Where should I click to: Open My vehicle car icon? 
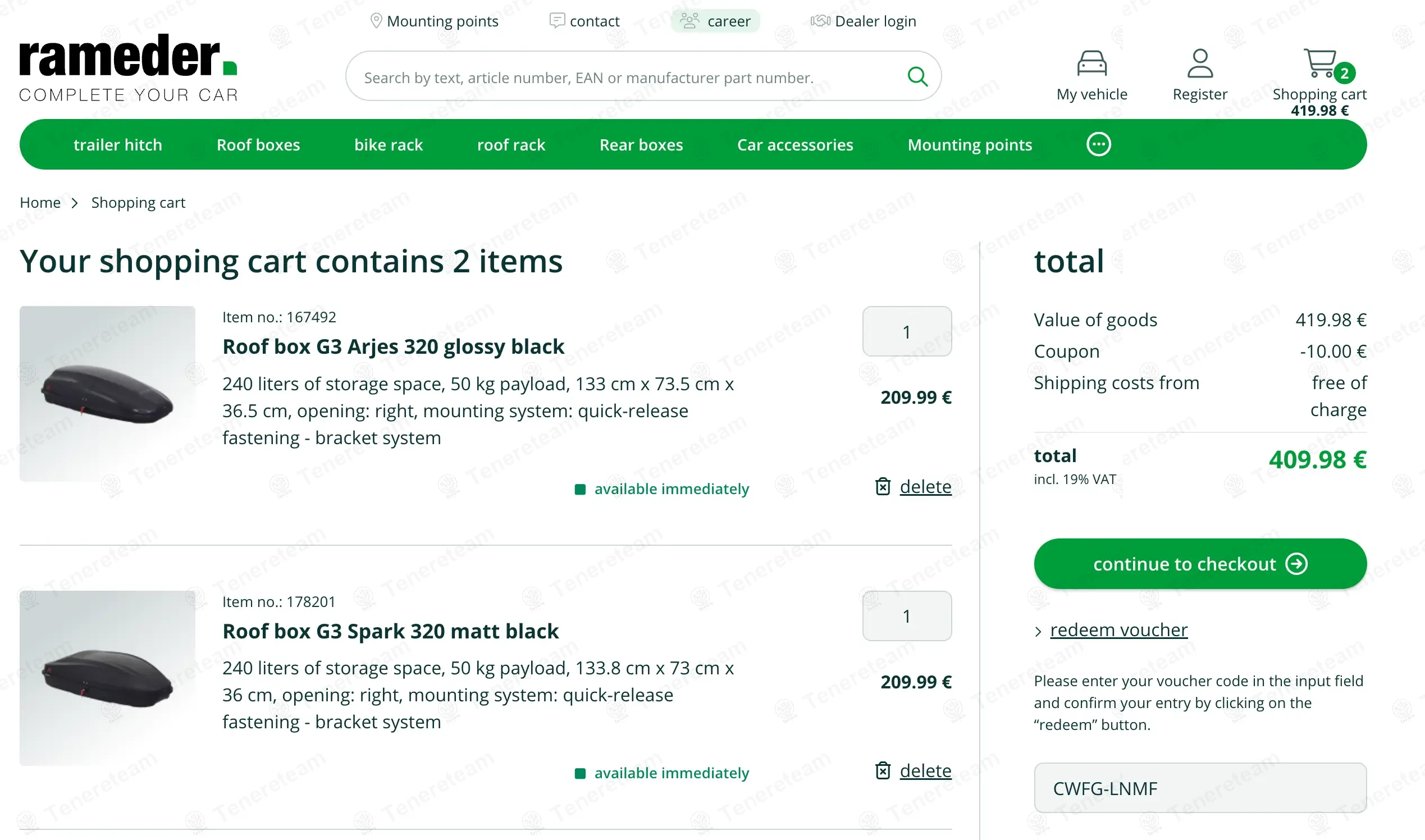pos(1091,63)
